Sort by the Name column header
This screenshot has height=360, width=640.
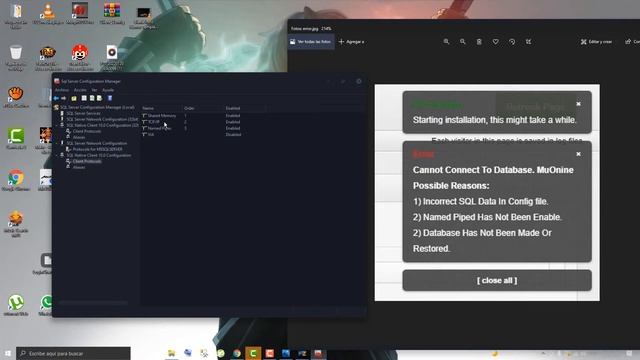[162, 108]
